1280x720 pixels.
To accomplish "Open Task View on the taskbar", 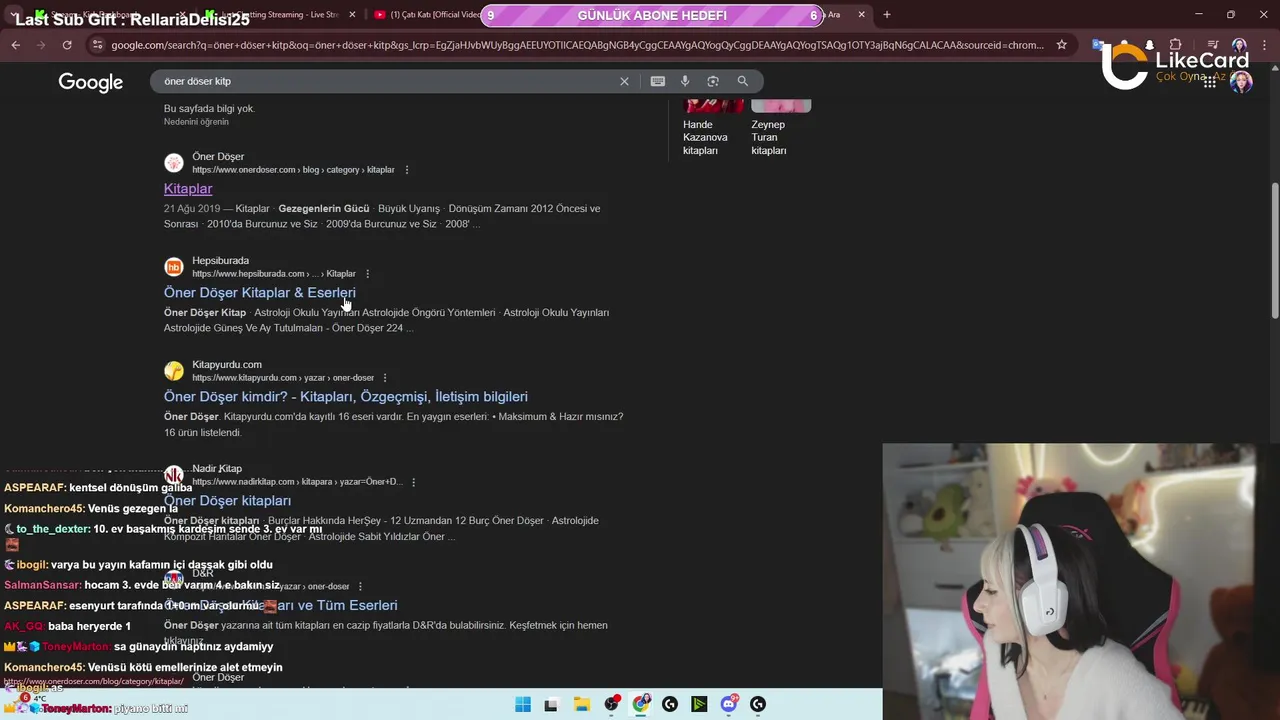I will (x=551, y=704).
